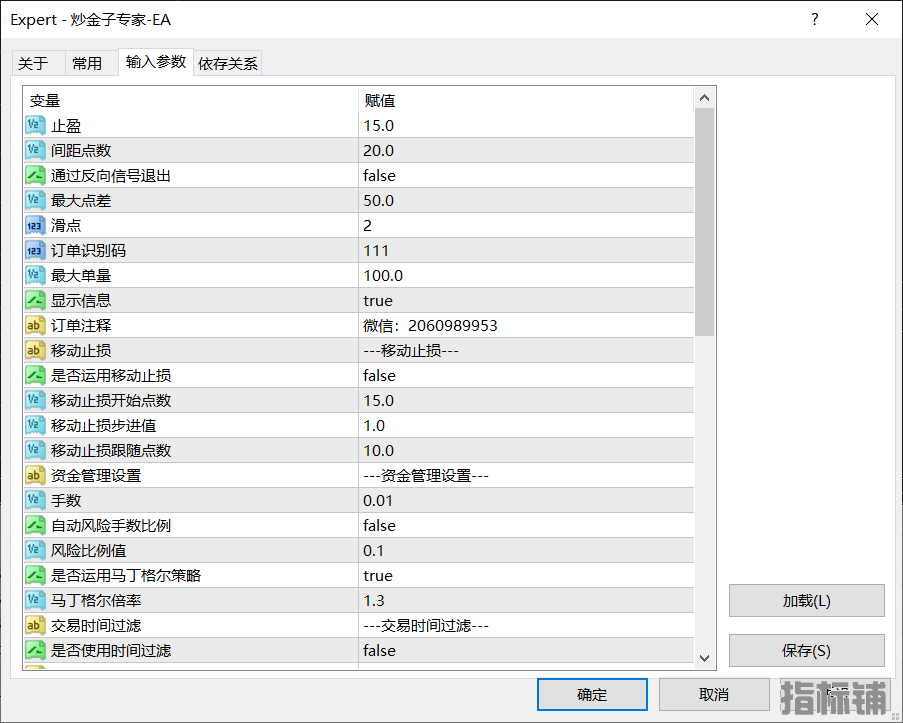Click the double icon beside 移动止损步进值
The image size is (903, 723).
35,425
